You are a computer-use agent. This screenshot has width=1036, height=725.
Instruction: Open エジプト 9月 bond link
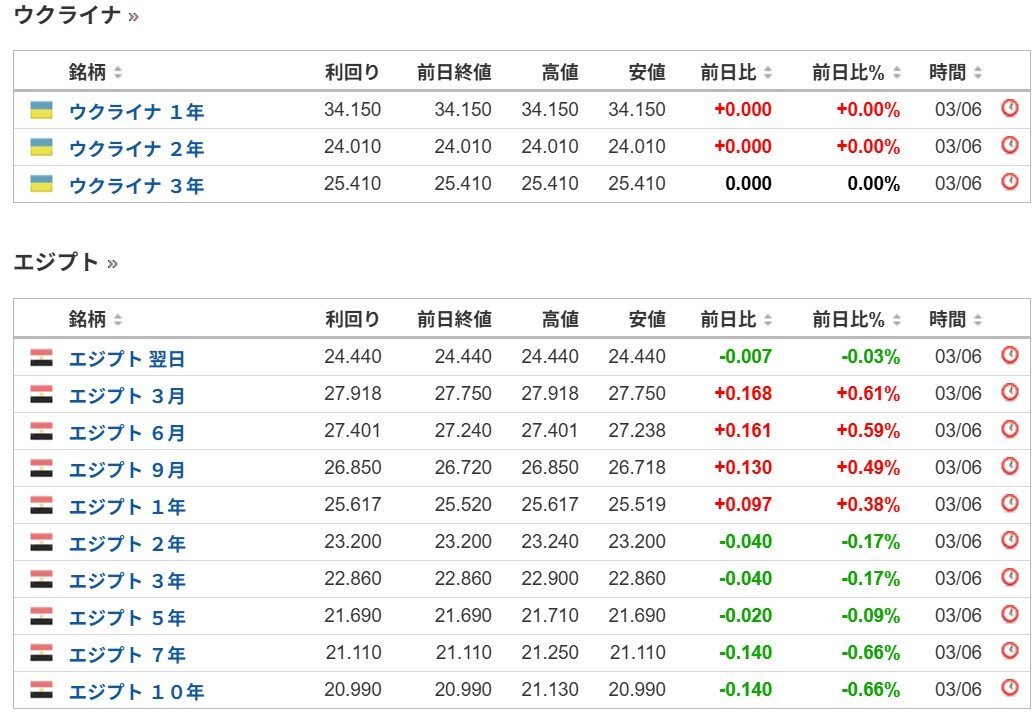coord(127,469)
